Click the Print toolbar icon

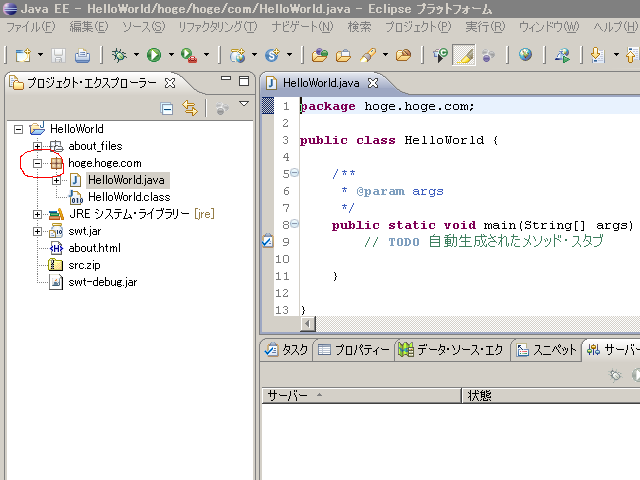click(82, 55)
